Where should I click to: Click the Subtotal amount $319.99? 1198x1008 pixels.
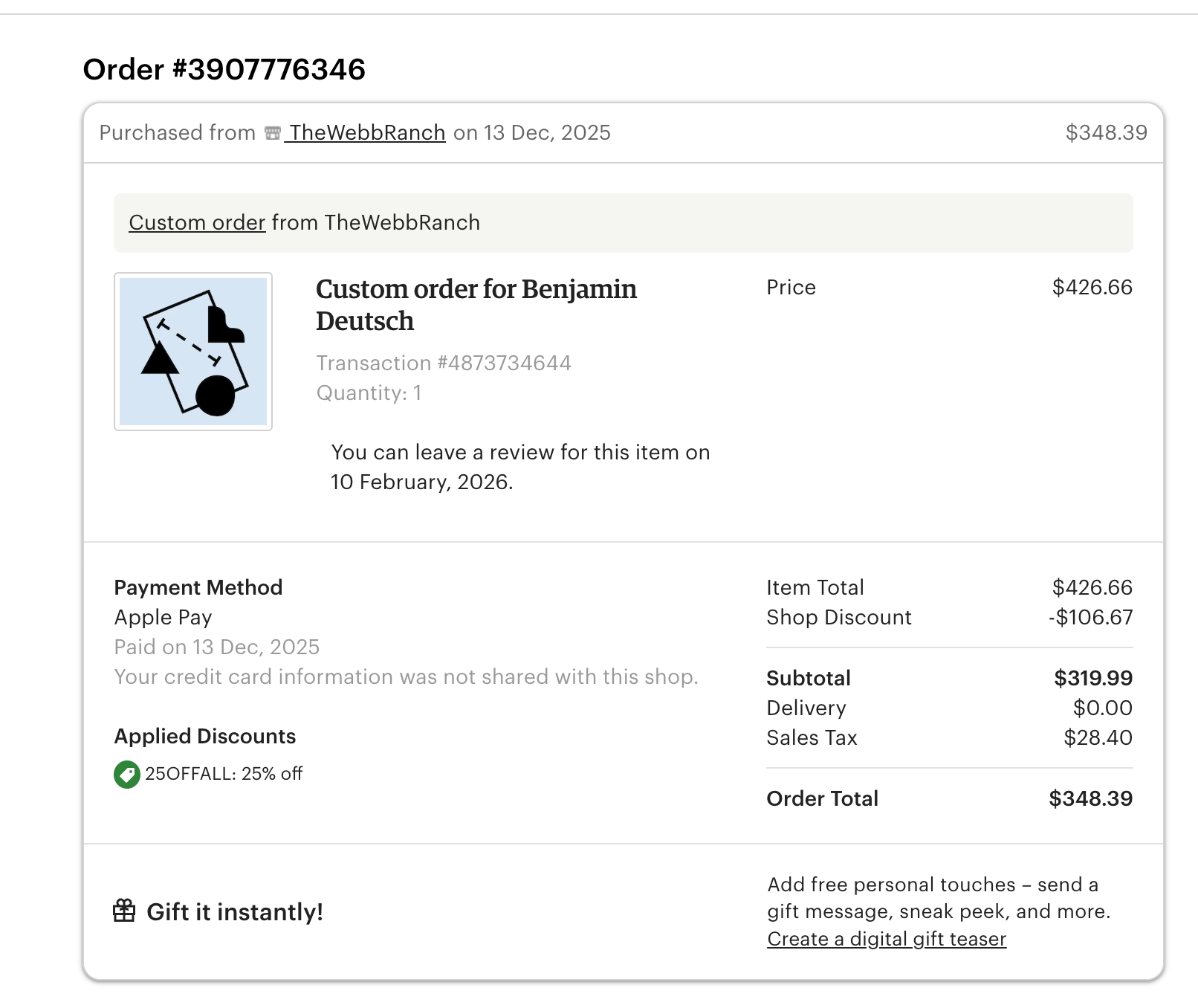pos(1093,679)
